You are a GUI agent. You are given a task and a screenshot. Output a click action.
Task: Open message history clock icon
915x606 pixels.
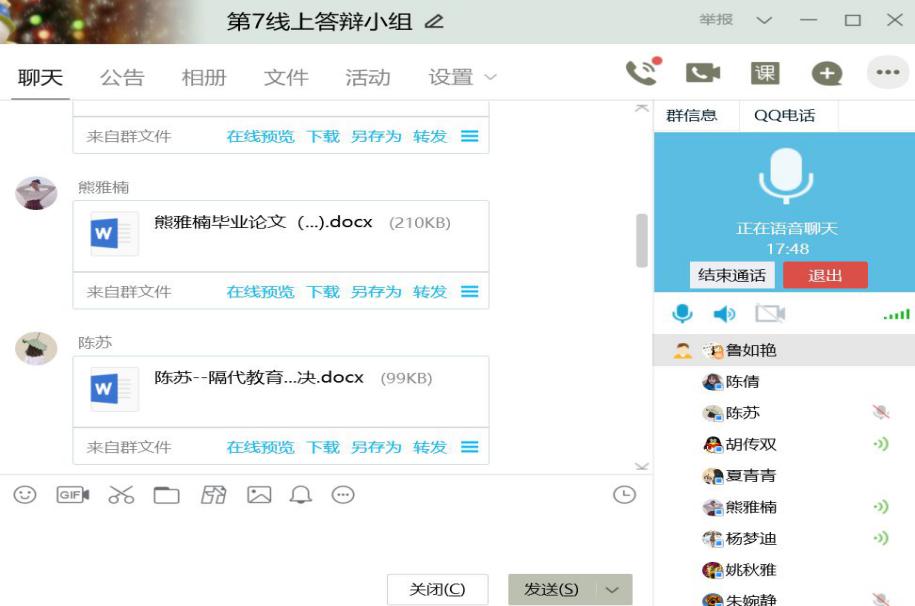[x=624, y=494]
